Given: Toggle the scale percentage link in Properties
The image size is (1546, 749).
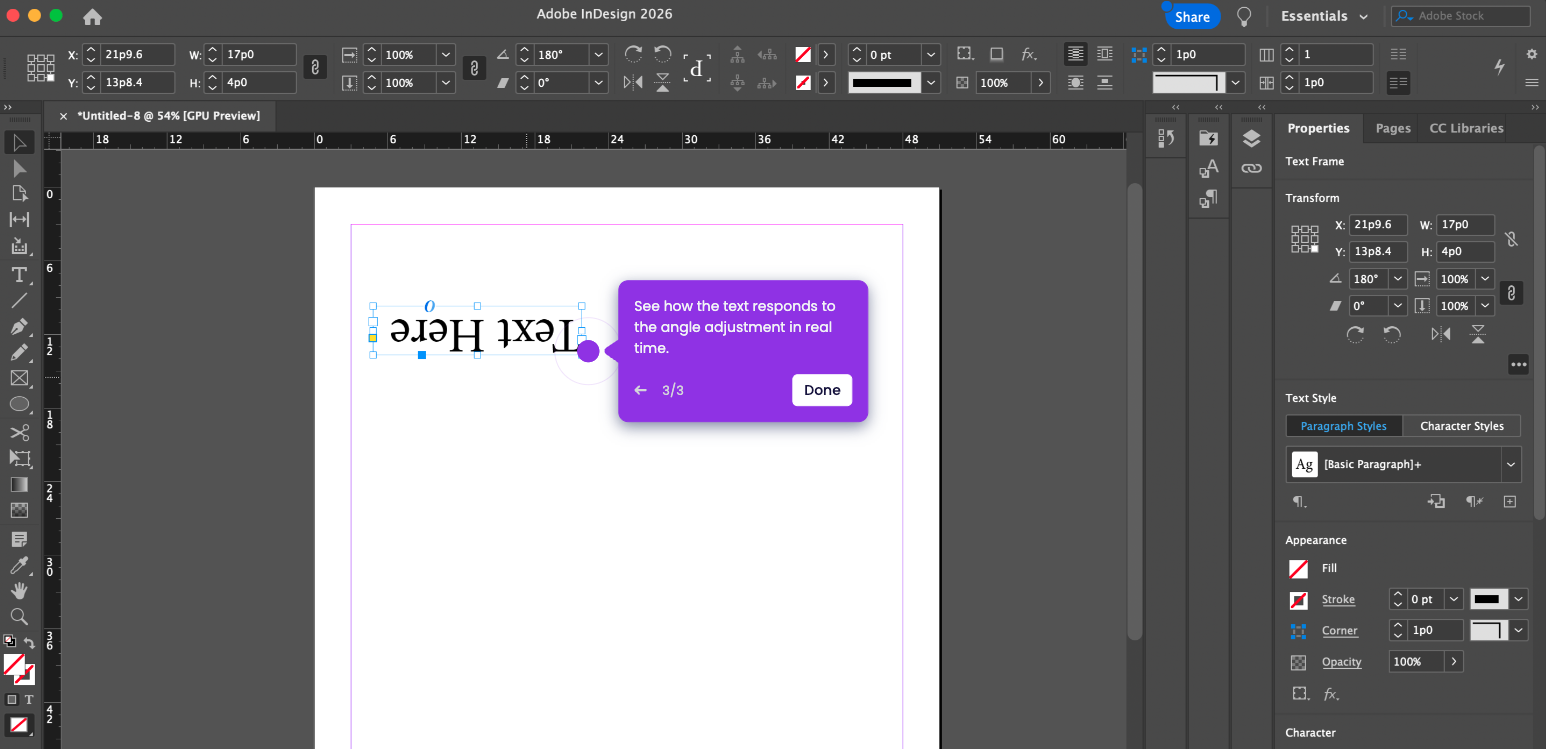Looking at the screenshot, I should tap(1511, 293).
